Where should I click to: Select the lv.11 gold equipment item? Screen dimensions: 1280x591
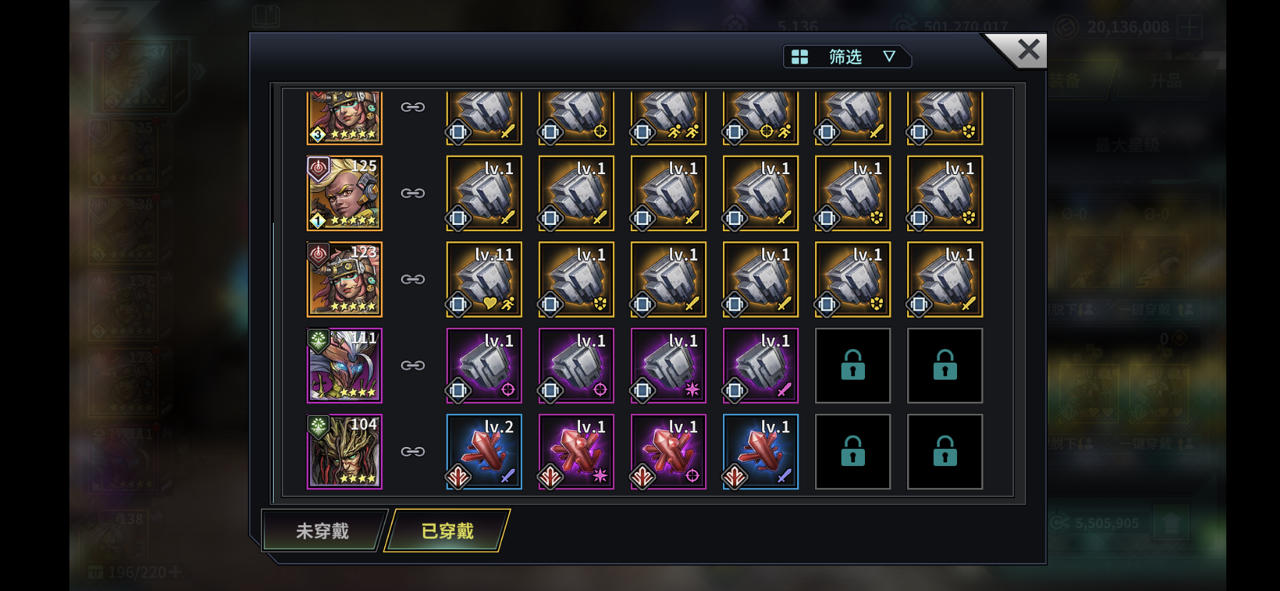484,279
